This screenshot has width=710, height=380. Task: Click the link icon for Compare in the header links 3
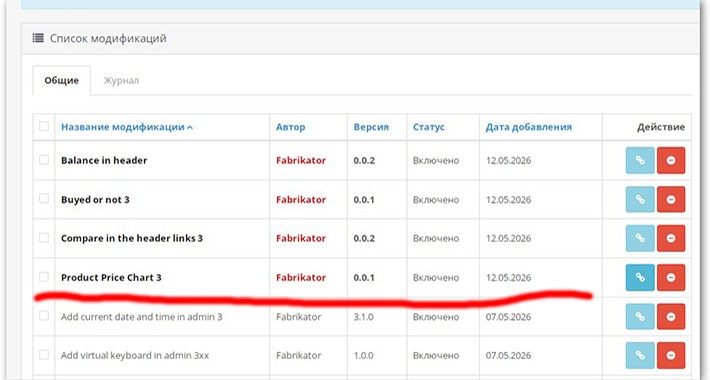(x=640, y=238)
